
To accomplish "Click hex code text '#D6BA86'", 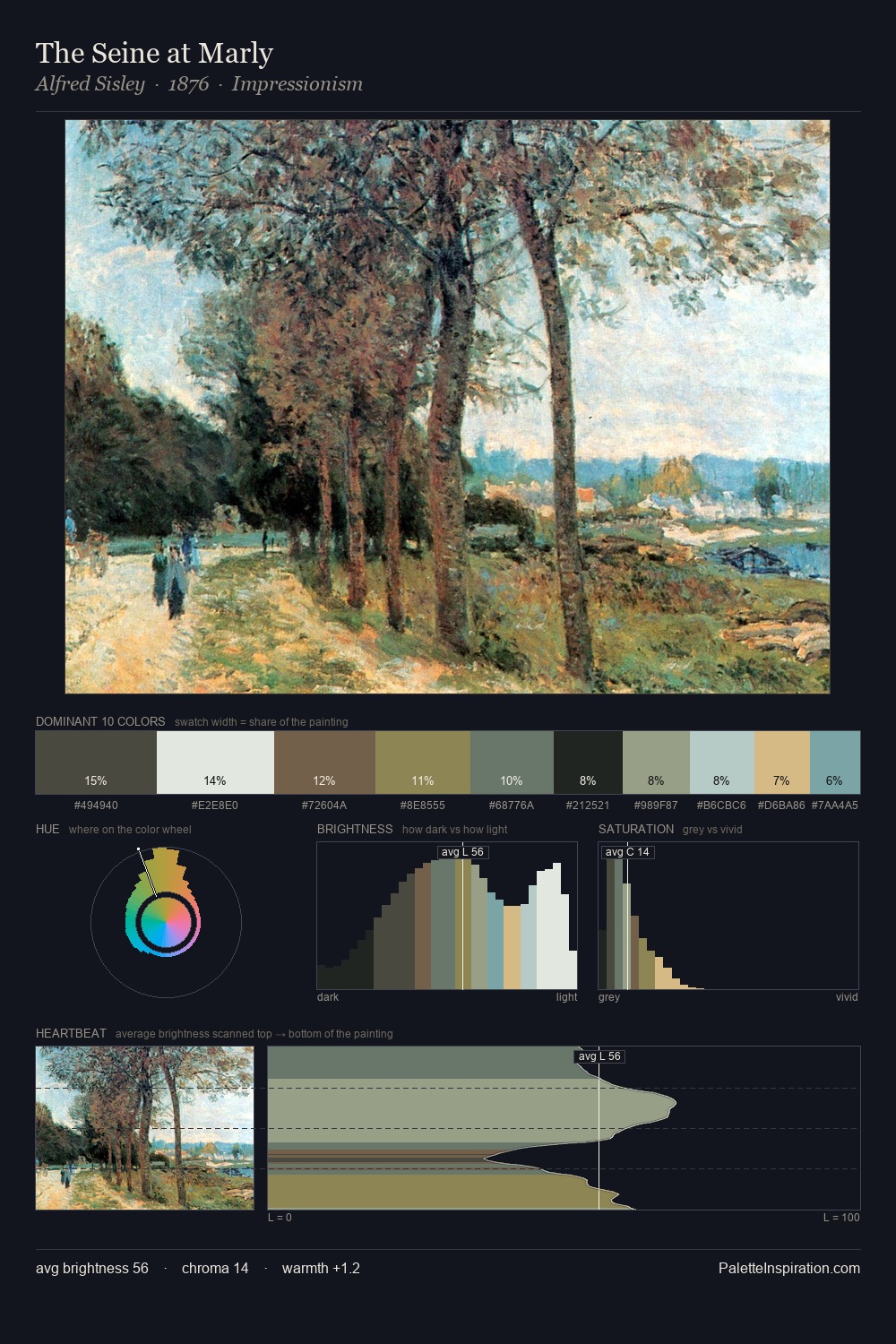I will (781, 806).
